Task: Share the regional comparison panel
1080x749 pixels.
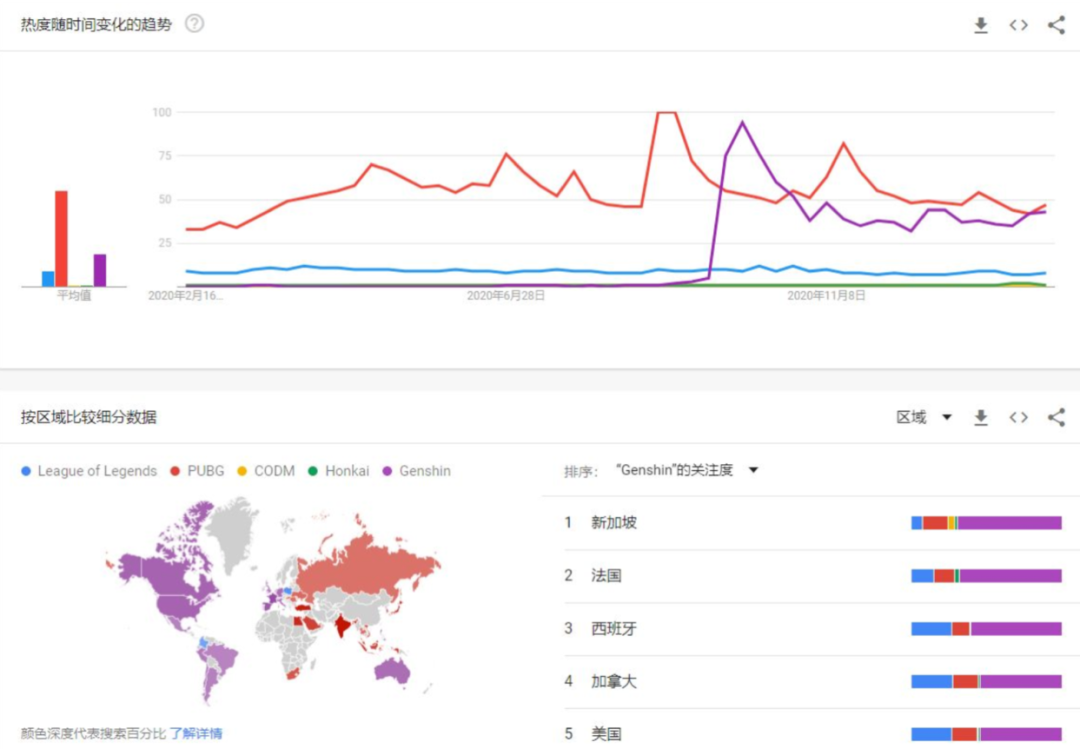Action: click(x=1056, y=417)
